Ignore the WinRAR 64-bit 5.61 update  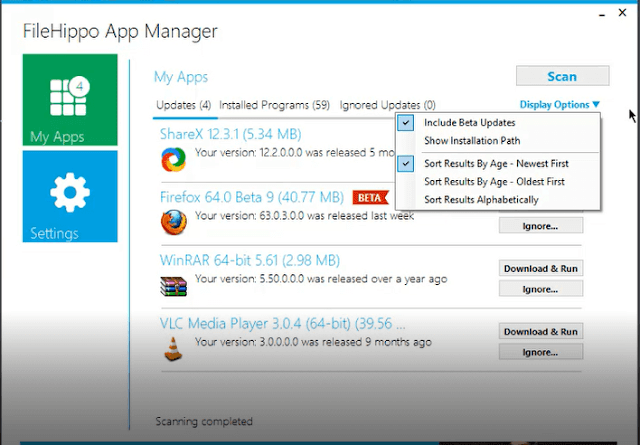point(541,289)
